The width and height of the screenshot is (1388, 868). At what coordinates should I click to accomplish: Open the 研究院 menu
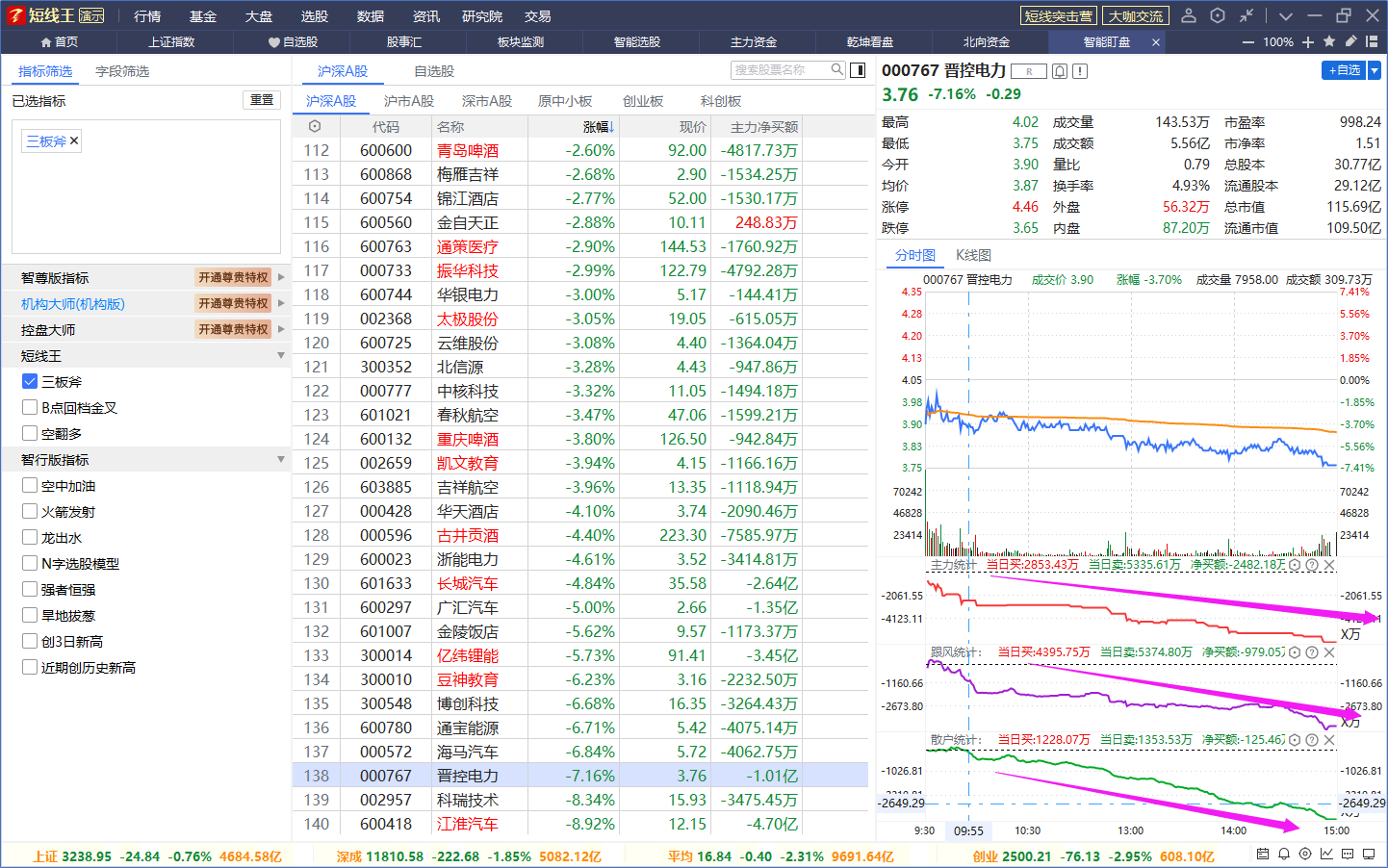(482, 15)
